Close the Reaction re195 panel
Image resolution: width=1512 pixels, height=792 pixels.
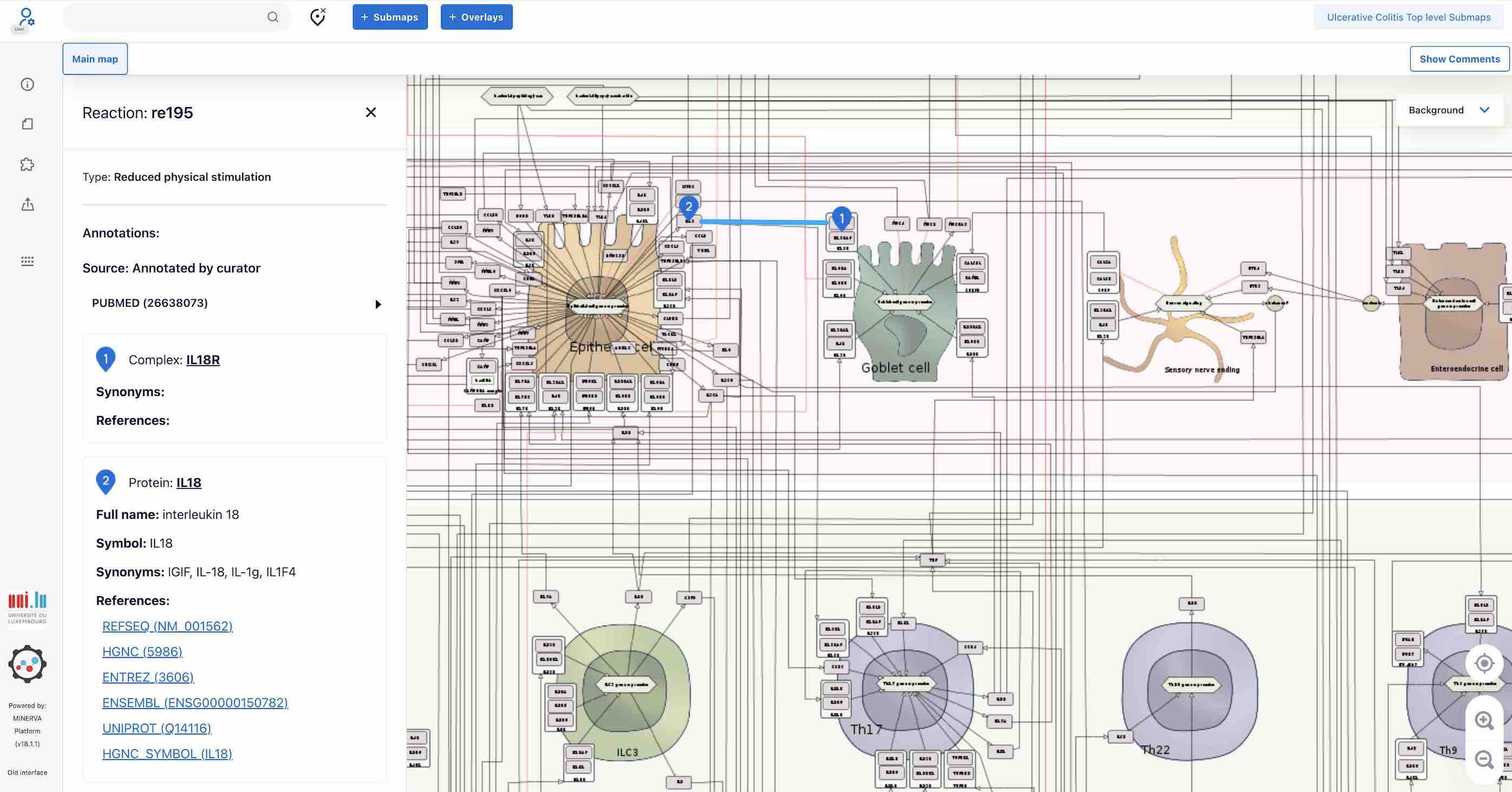(371, 112)
